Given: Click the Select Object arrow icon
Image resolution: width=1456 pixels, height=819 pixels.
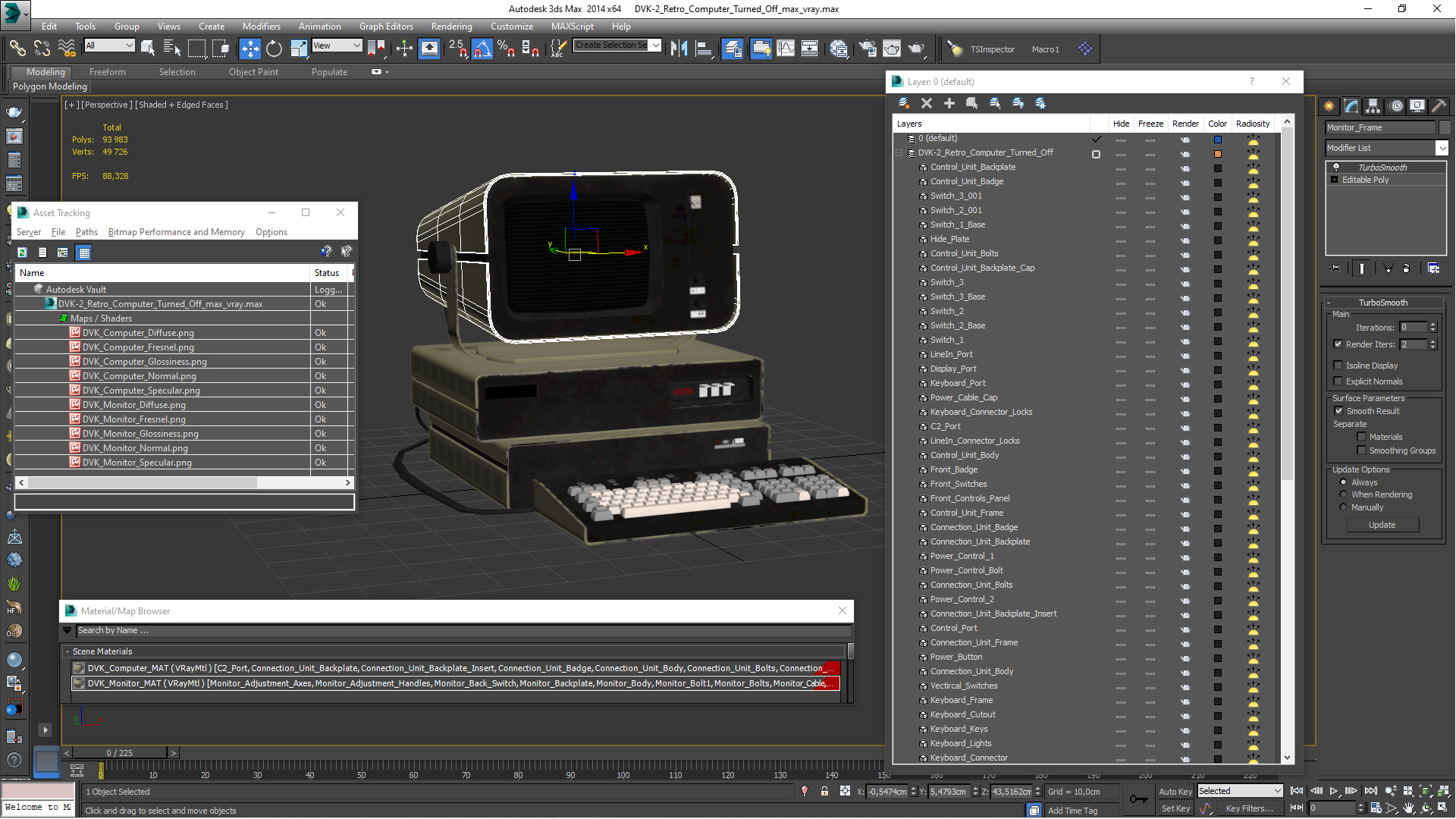Looking at the screenshot, I should tap(148, 49).
